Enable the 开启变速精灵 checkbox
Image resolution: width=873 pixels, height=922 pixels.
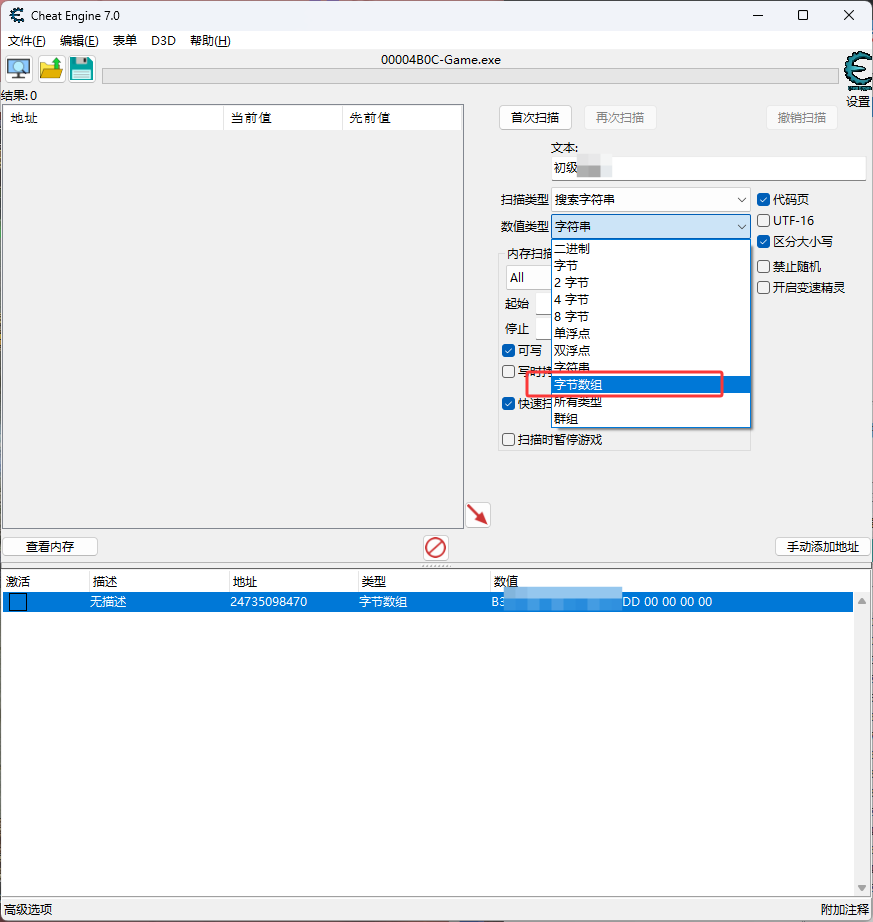[764, 288]
